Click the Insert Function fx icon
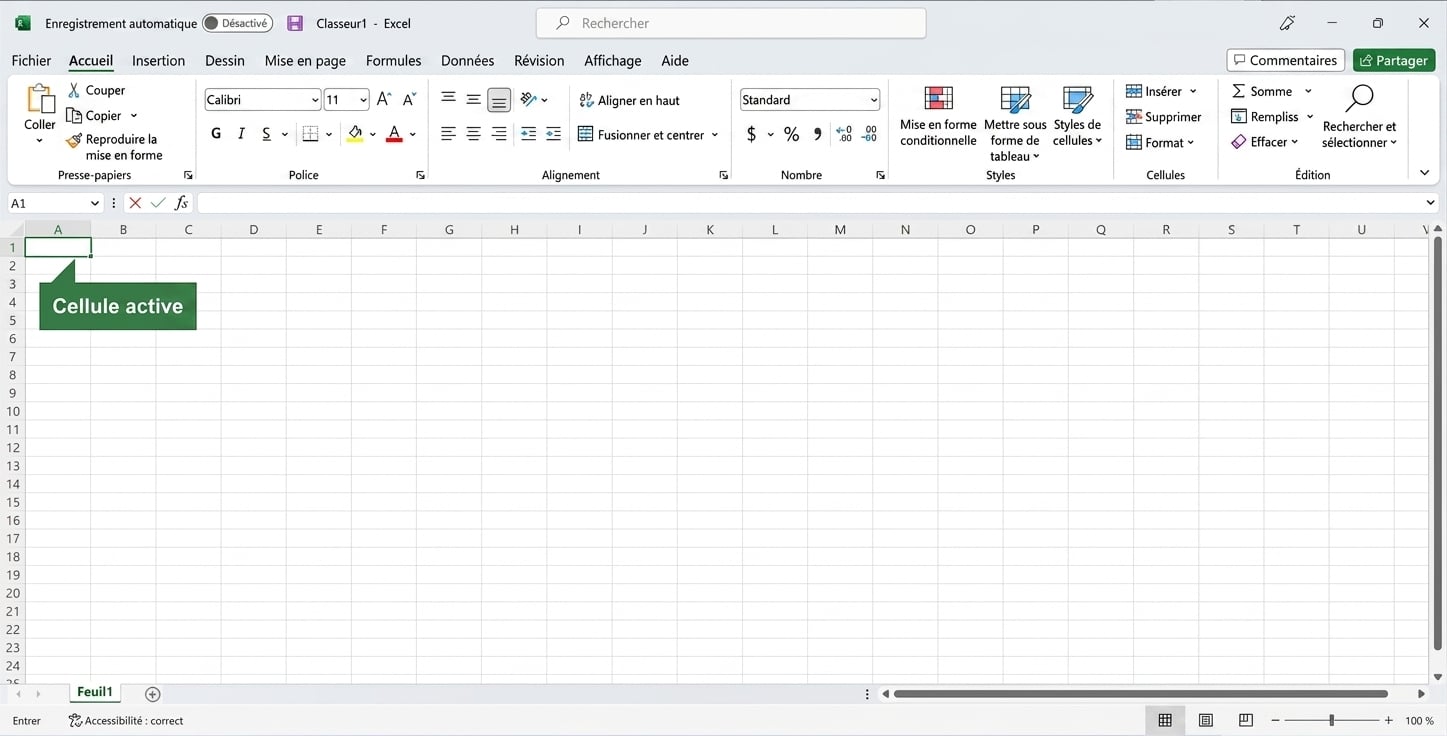Image resolution: width=1447 pixels, height=736 pixels. tap(181, 203)
